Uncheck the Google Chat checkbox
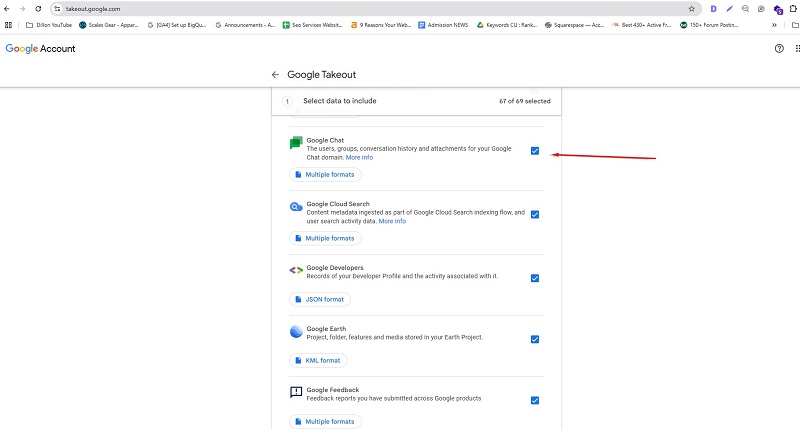Viewport: 800px width, 429px height. point(535,151)
